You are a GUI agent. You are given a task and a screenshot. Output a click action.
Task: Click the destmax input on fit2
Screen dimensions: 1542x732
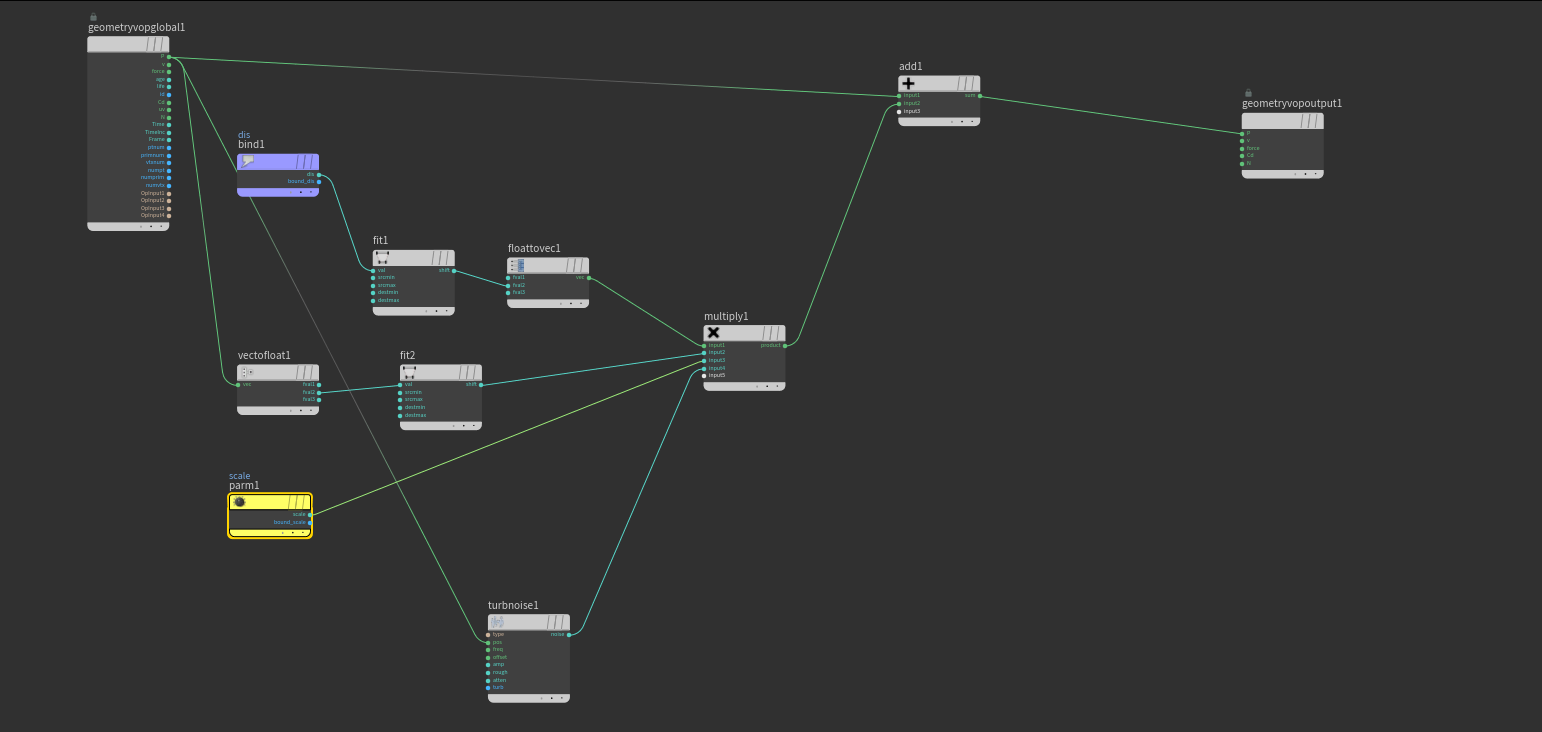coord(400,415)
